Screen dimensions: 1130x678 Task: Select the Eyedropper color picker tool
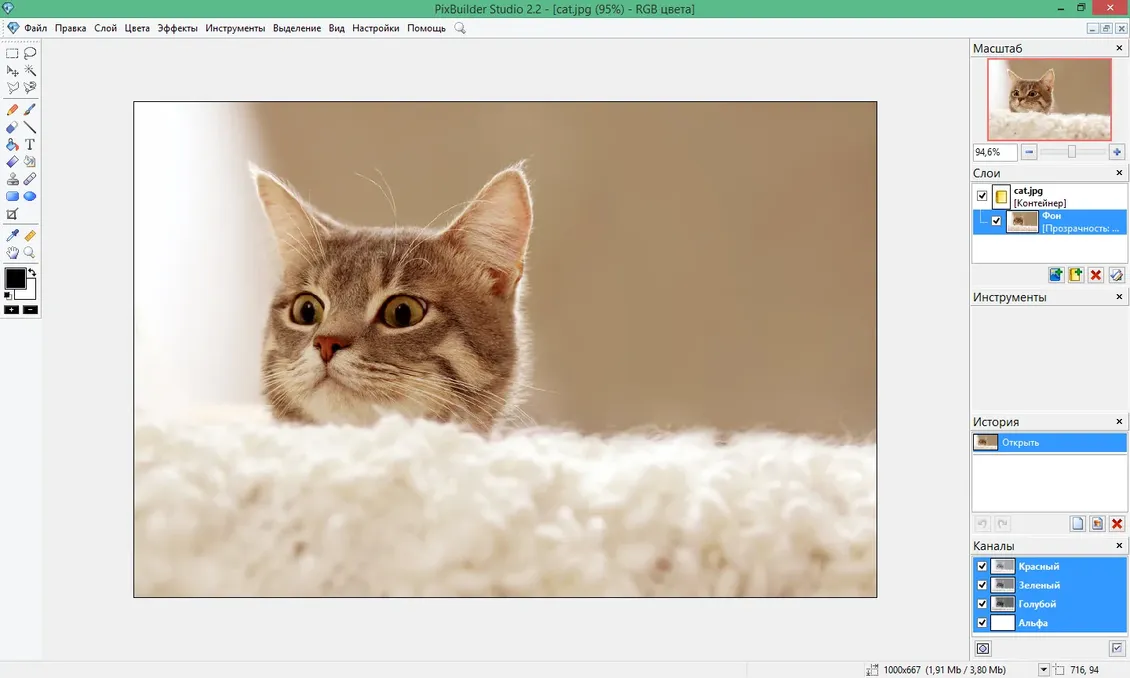click(x=12, y=236)
